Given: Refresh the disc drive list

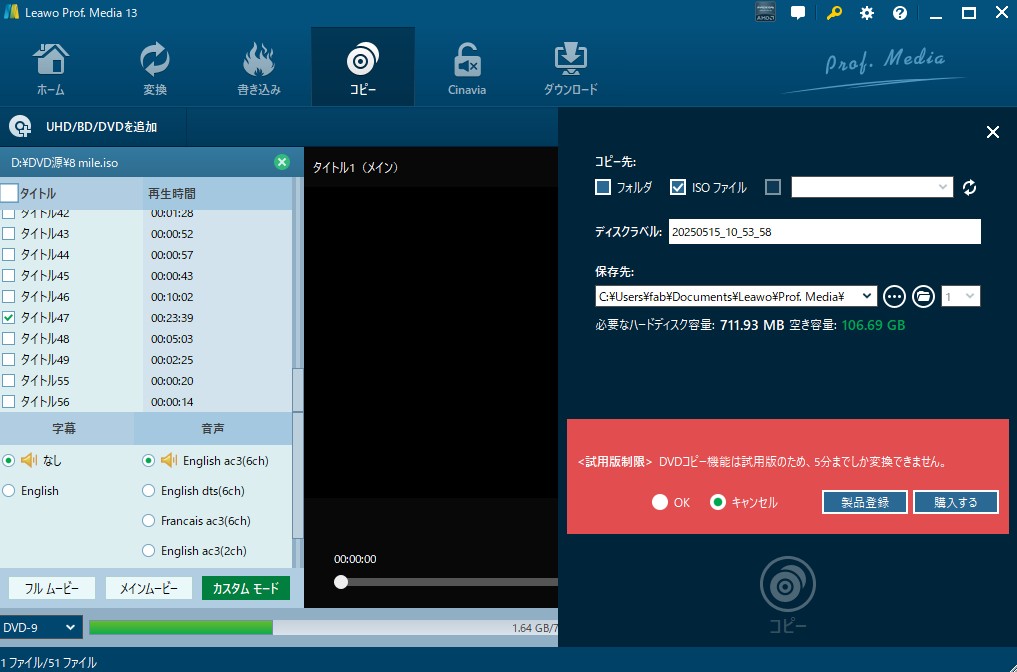Looking at the screenshot, I should pos(969,187).
